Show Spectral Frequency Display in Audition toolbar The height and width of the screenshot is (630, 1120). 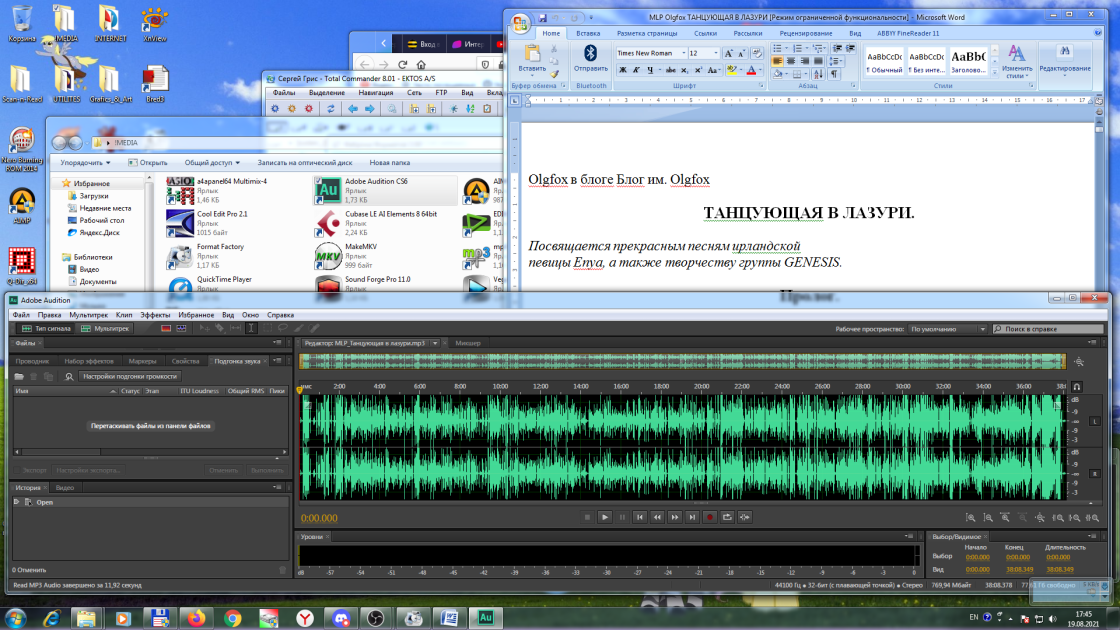click(x=166, y=329)
